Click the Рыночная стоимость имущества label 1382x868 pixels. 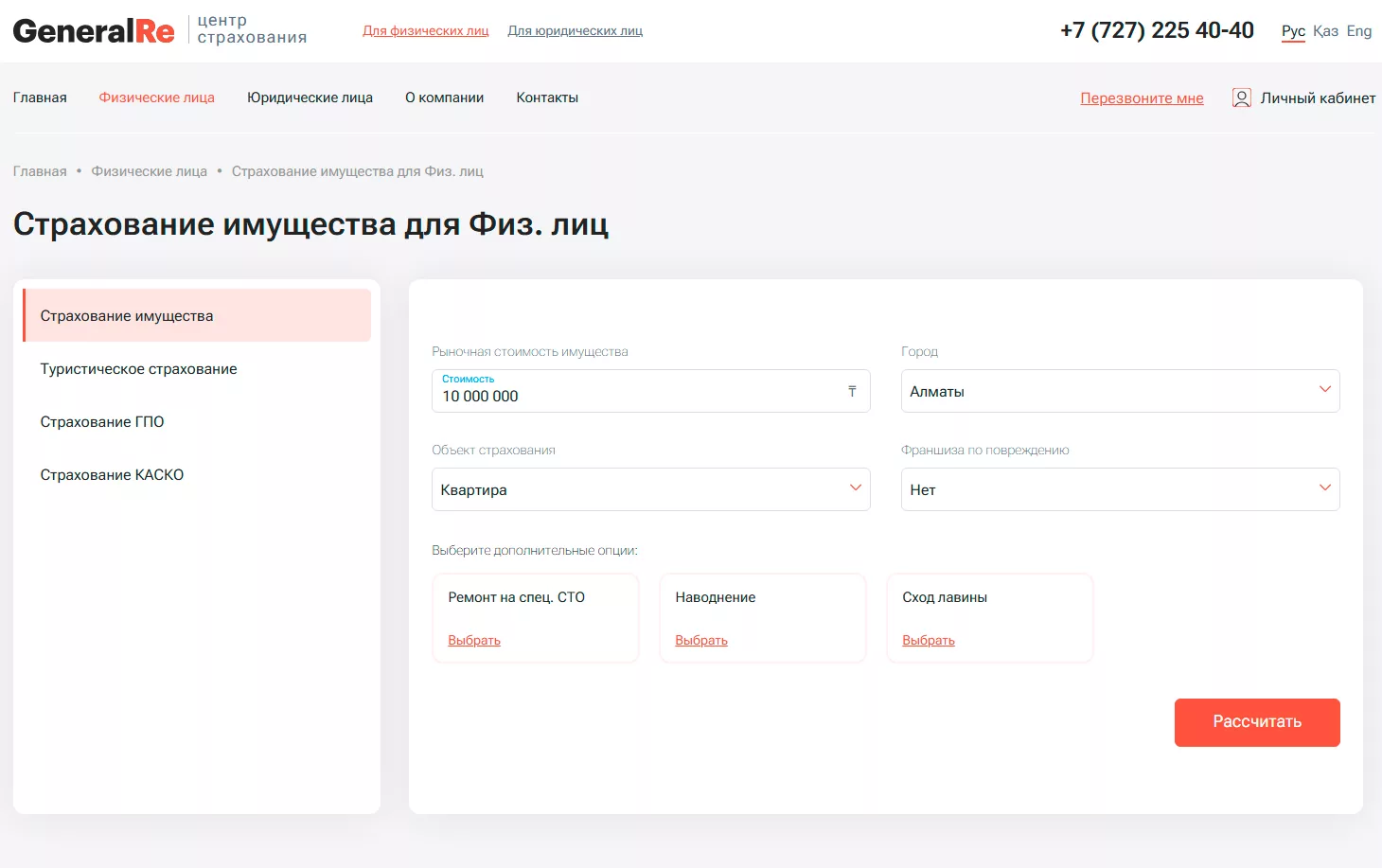coord(530,351)
